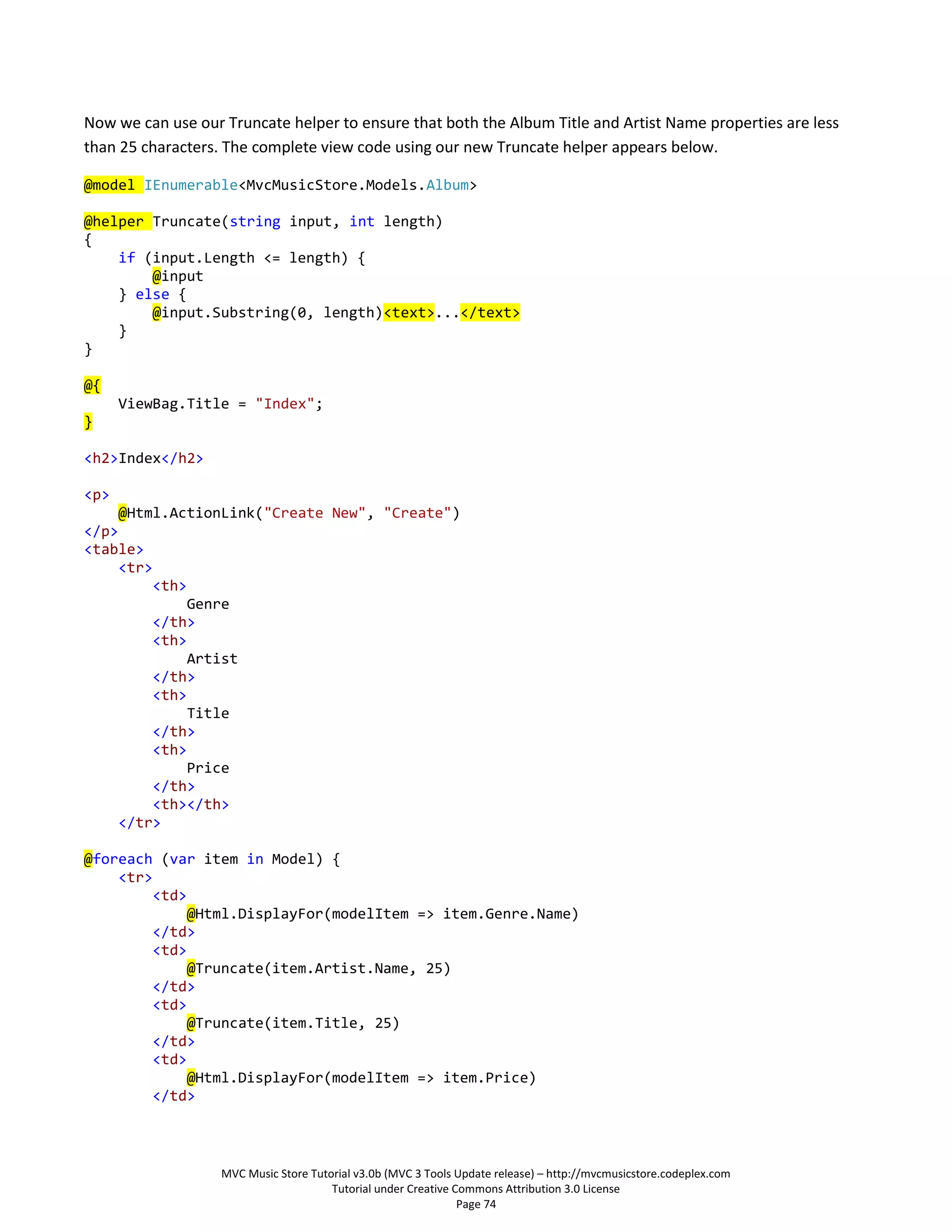Click 'item.Price' DisplayFor line
Image resolution: width=952 pixels, height=1232 pixels.
pyautogui.click(x=362, y=1078)
